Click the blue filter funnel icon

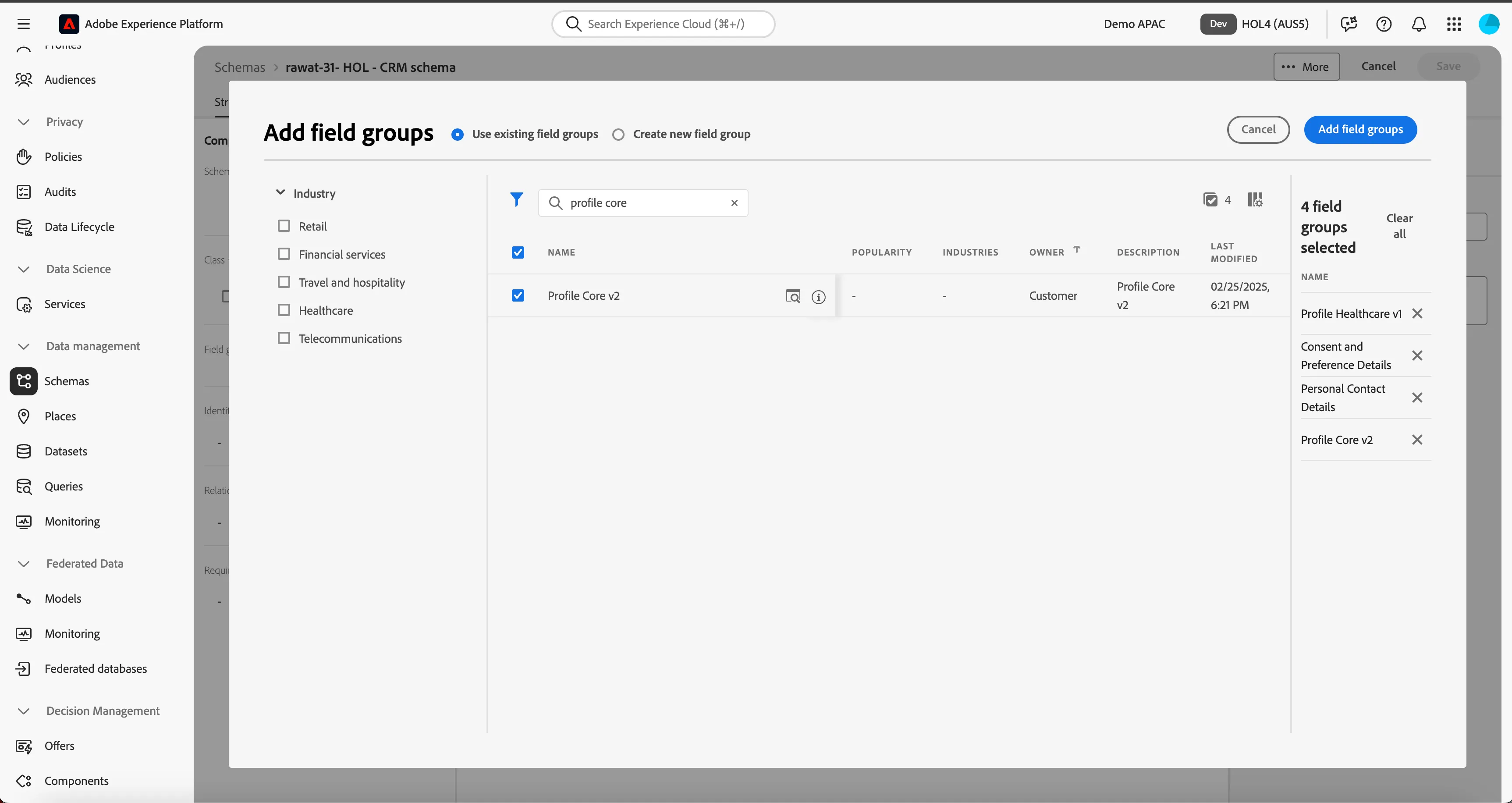pos(517,200)
